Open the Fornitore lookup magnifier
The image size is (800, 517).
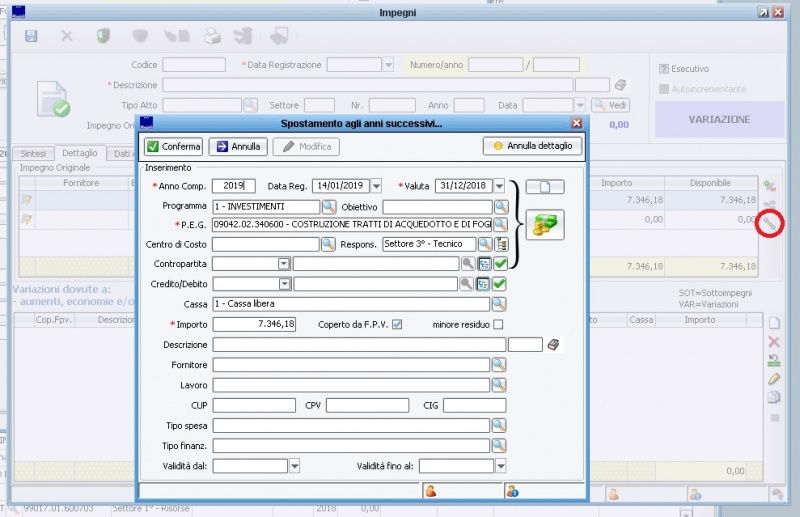(x=499, y=365)
